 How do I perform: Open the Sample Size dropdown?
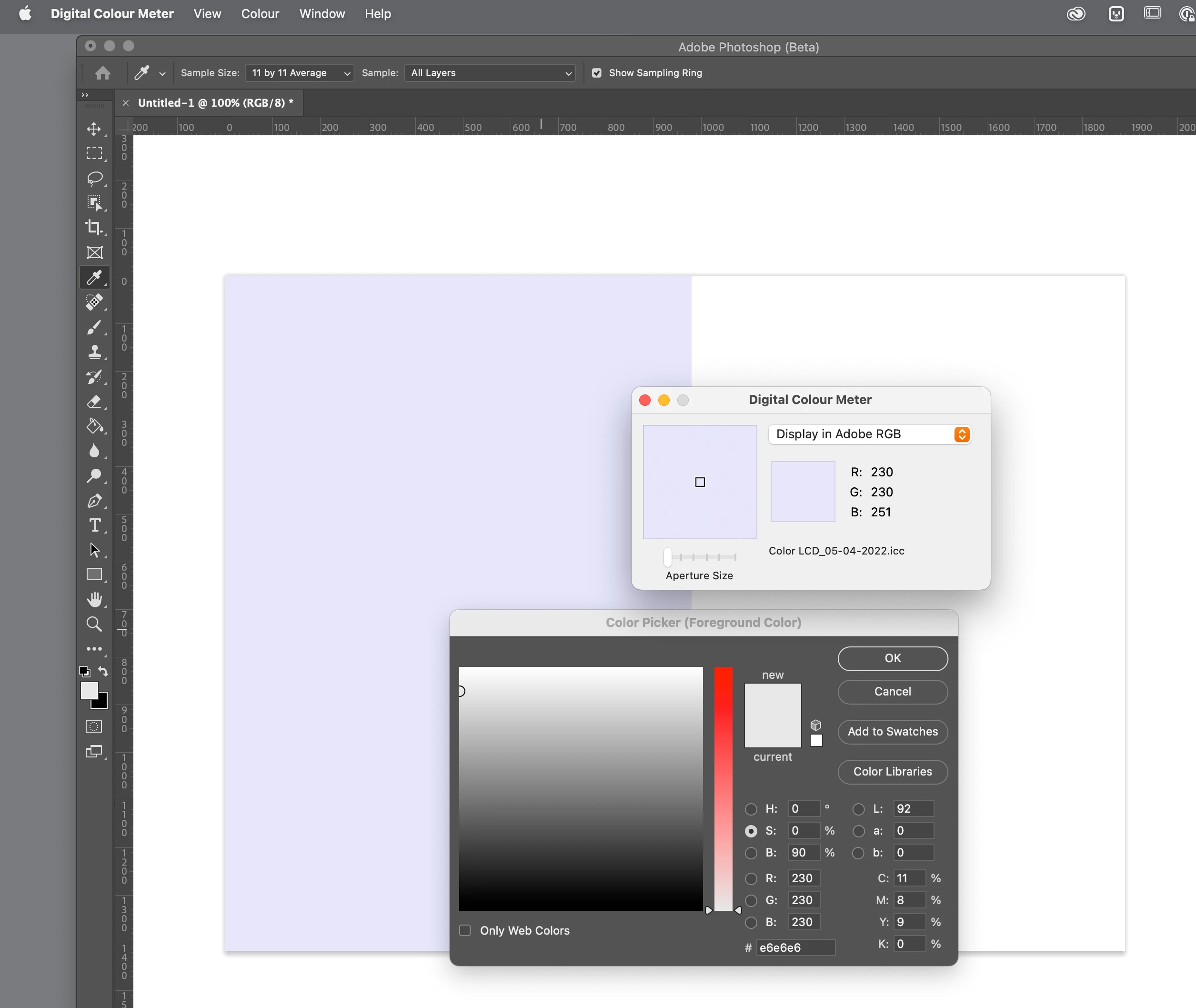(300, 73)
